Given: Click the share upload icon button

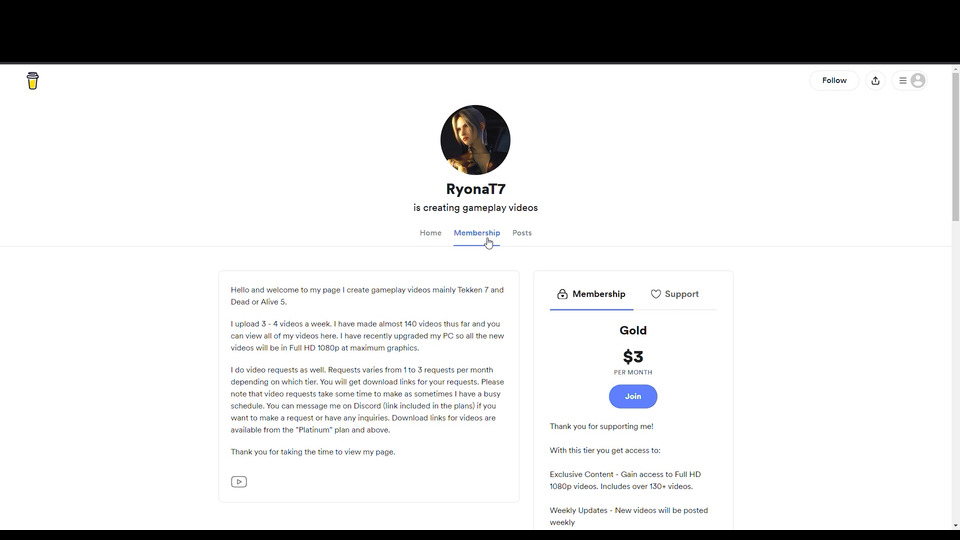Looking at the screenshot, I should (x=876, y=81).
